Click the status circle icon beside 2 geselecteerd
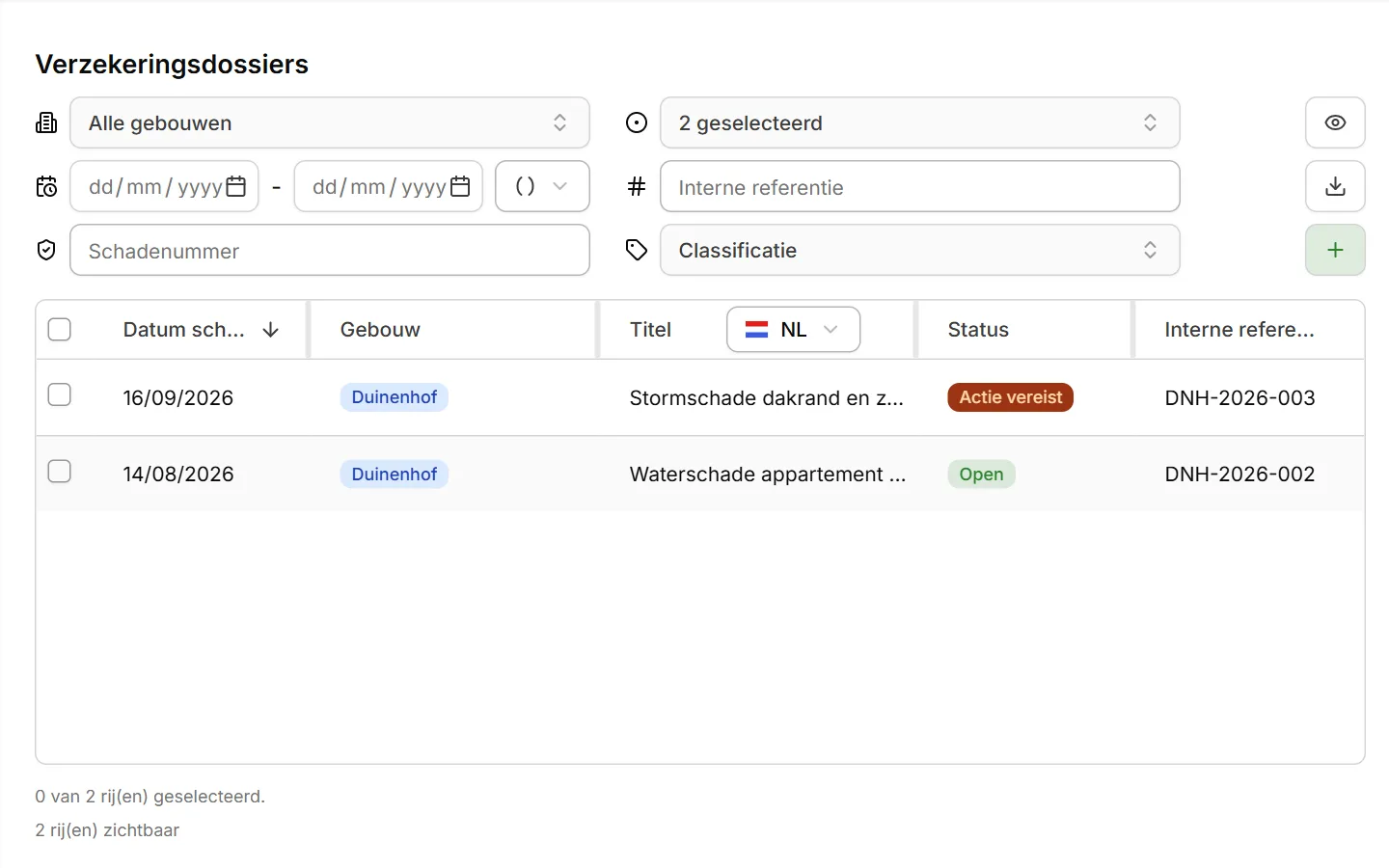Screen dimensions: 1389x868 click(637, 122)
